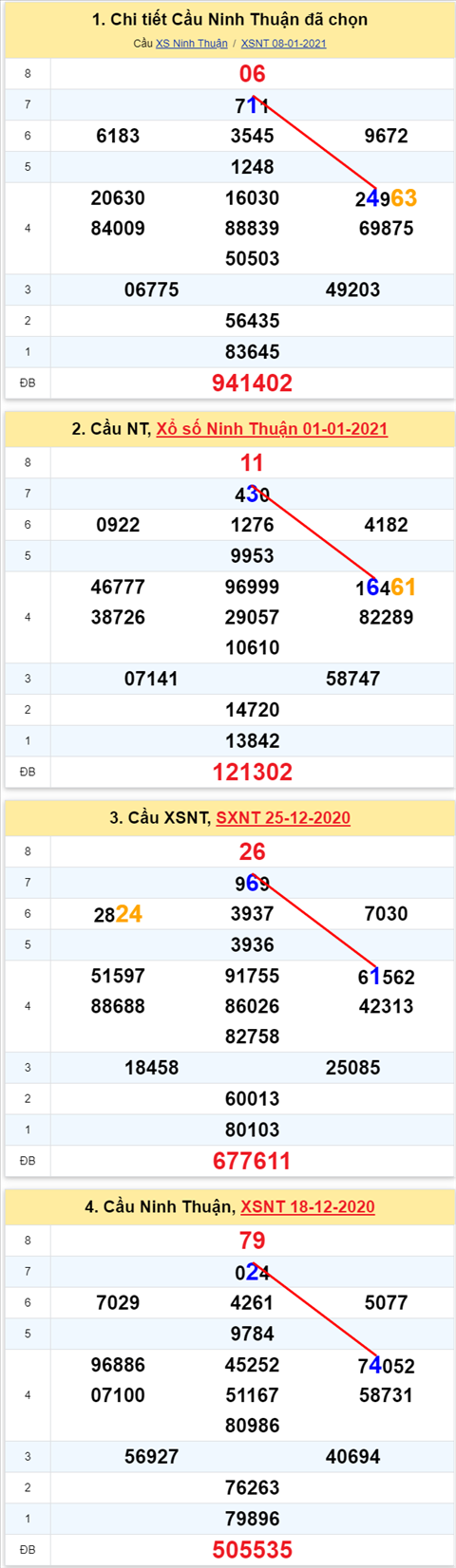Click the number 76263

(x=253, y=1488)
